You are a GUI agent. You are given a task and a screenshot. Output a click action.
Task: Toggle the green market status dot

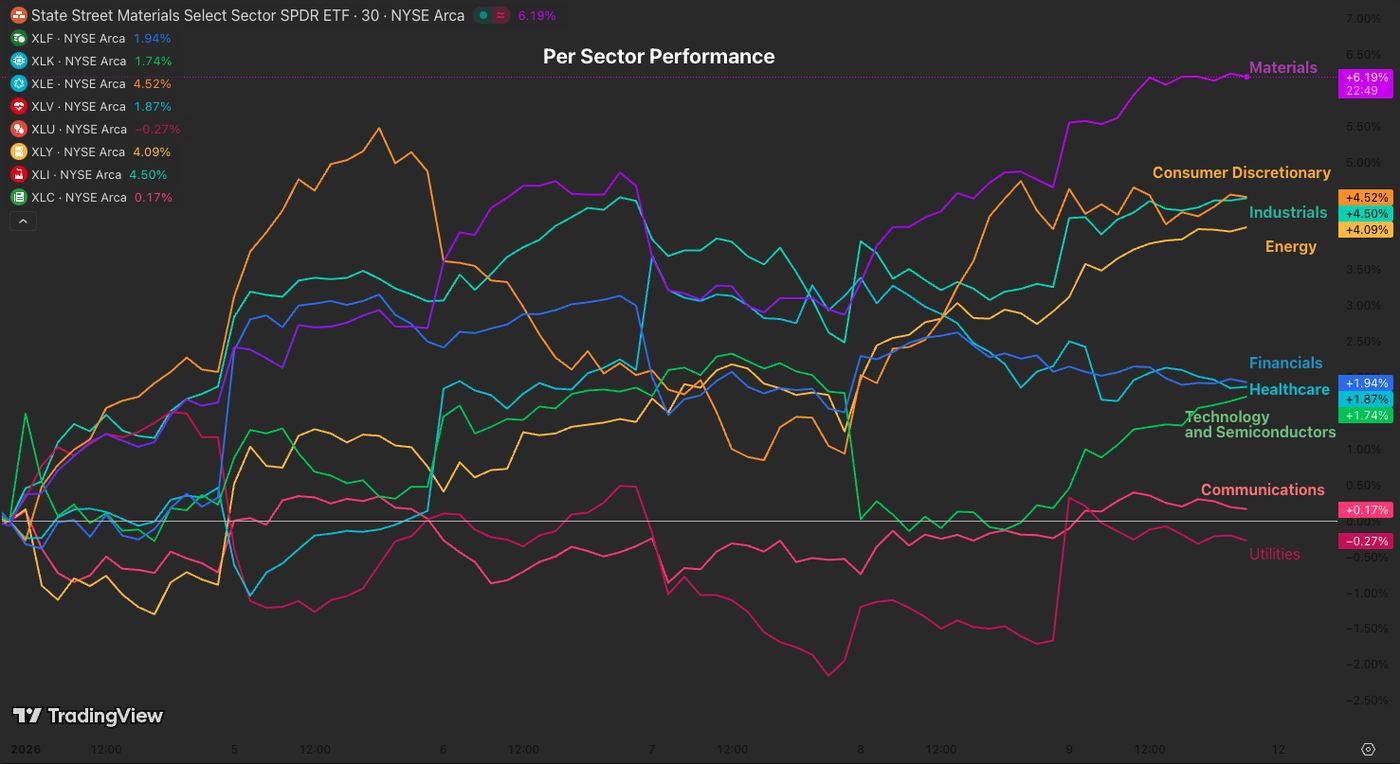click(484, 16)
